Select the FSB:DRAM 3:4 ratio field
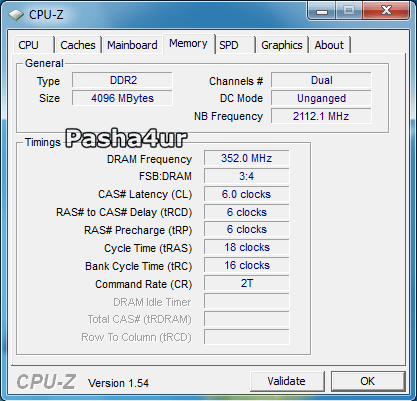417x401 pixels. coord(247,176)
